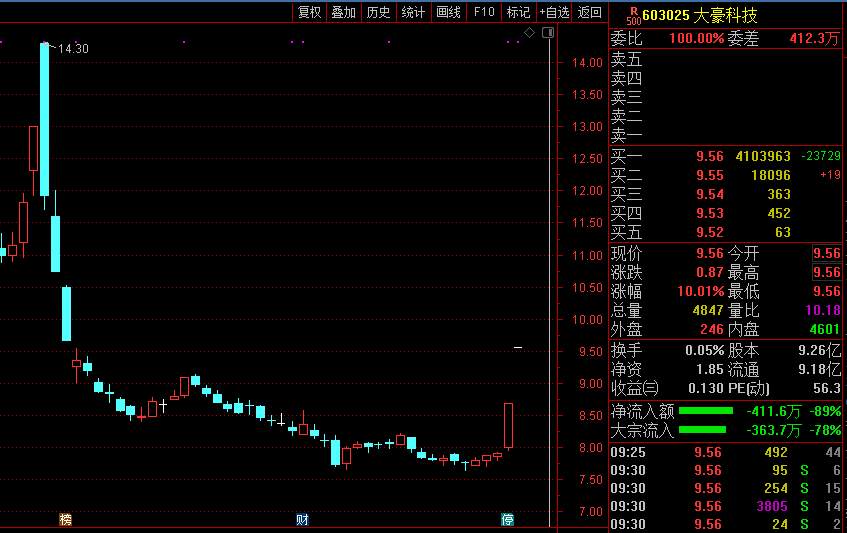
Task: Select the 买五 price 9.52
Action: (x=709, y=232)
